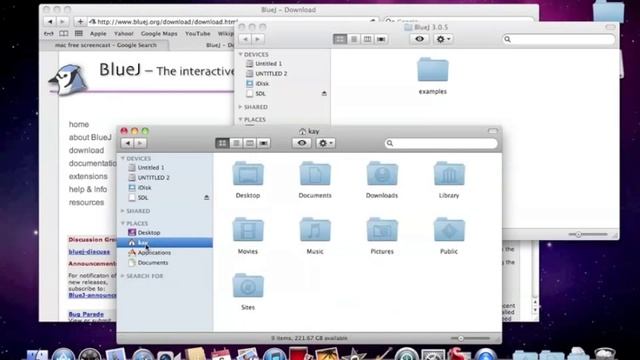Click Safari back button
This screenshot has width=640, height=360.
(50, 22)
